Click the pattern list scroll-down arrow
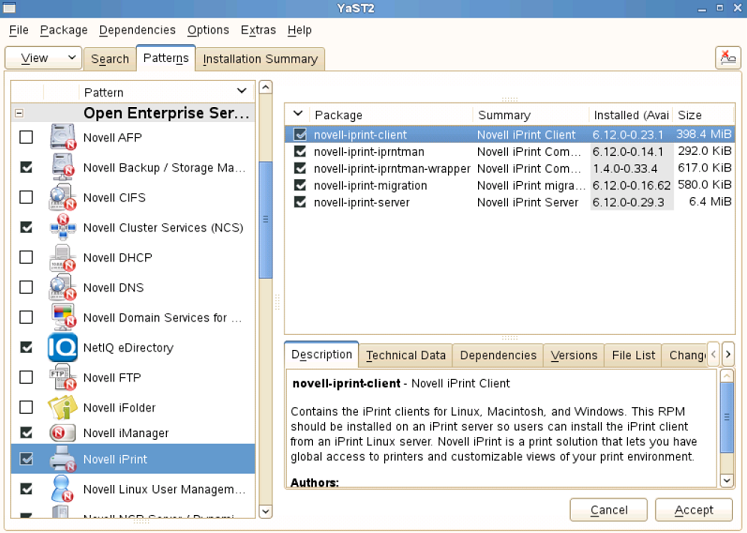This screenshot has height=533, width=747. click(265, 512)
